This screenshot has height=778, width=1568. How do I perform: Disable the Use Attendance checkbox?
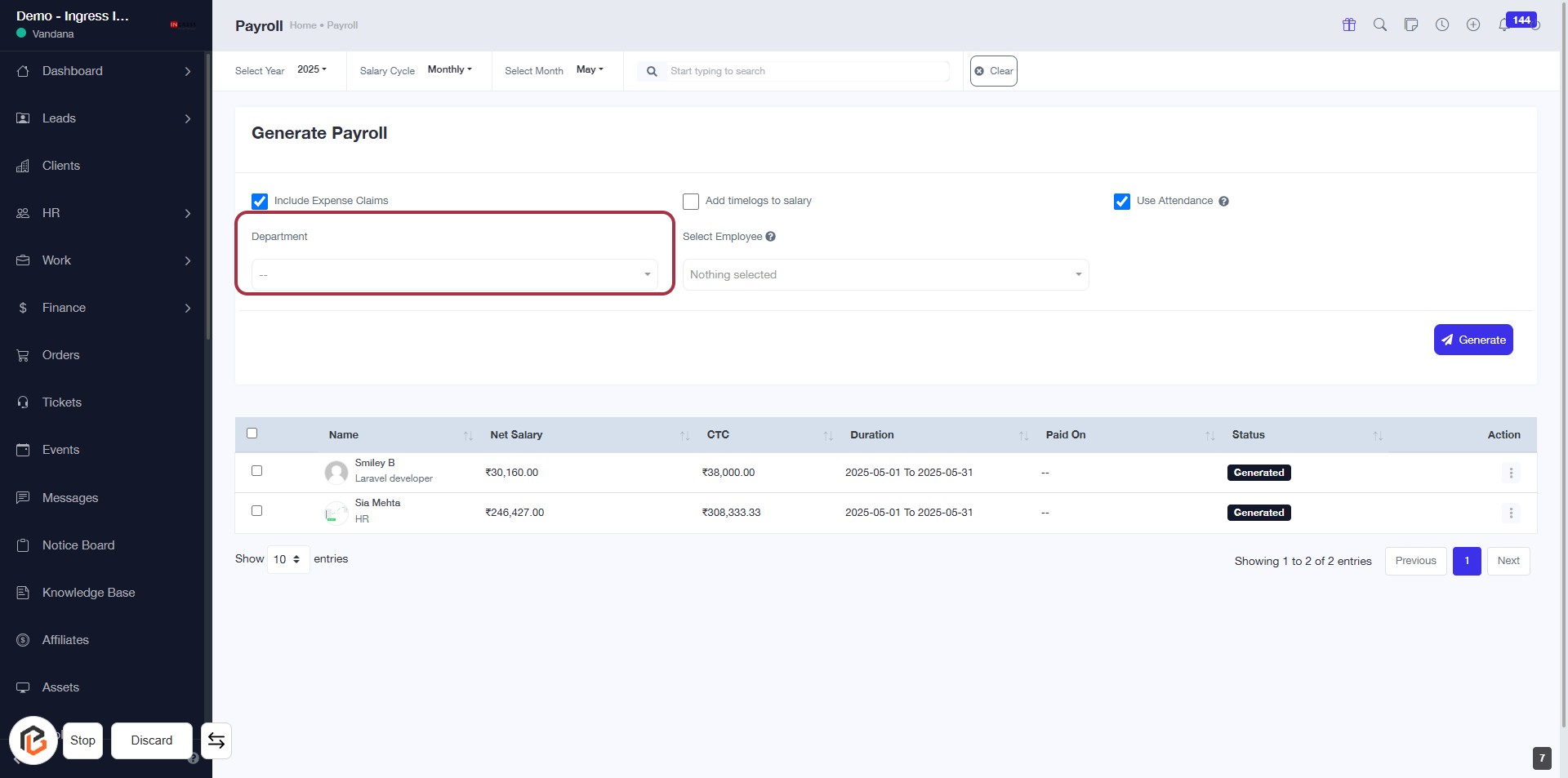pyautogui.click(x=1122, y=202)
